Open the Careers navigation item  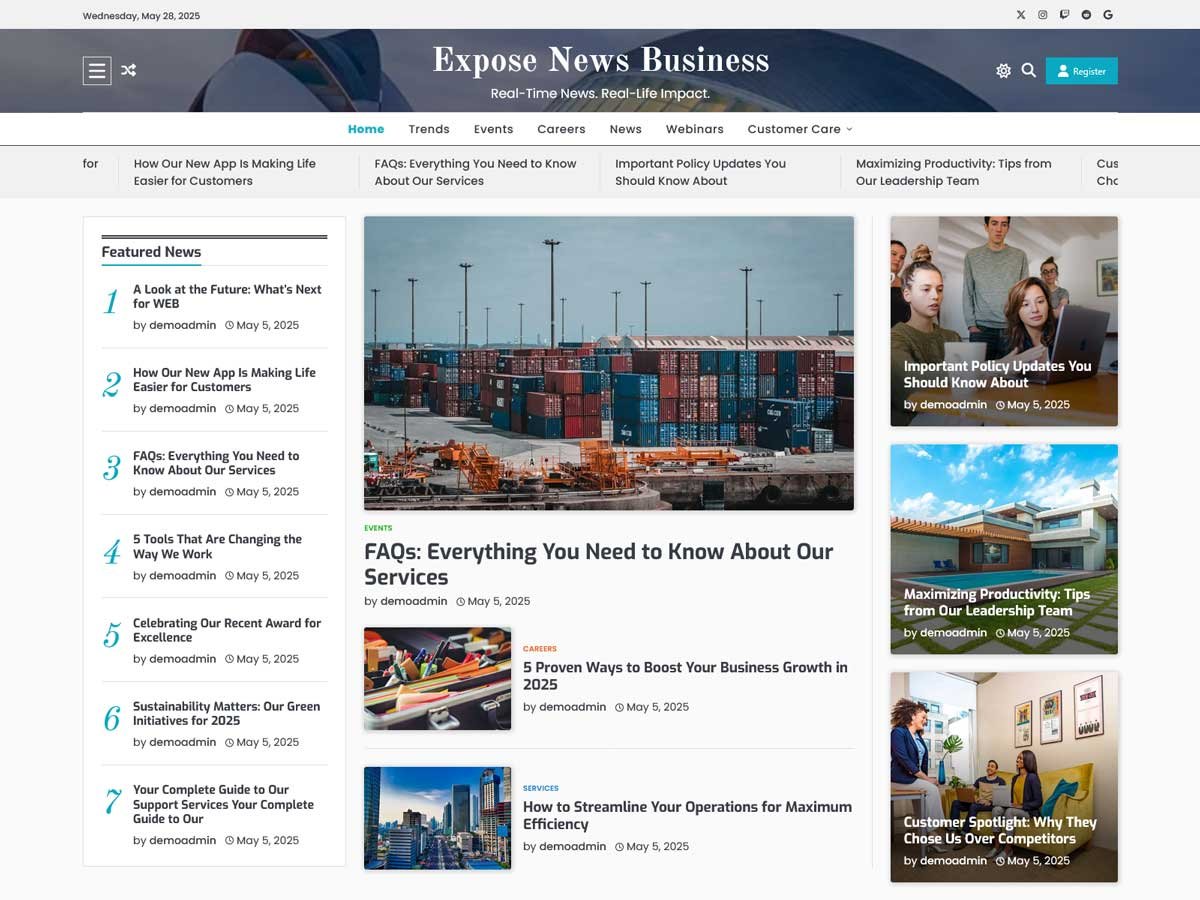(561, 129)
